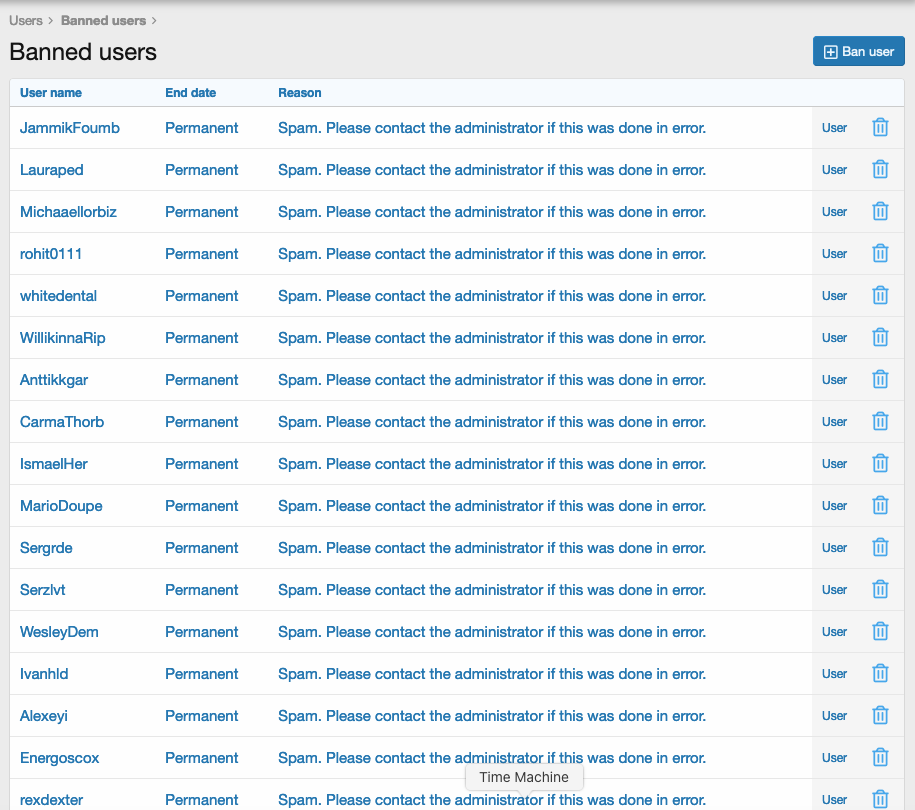Delete ban for JammikFoumb using trash icon
The image size is (915, 810).
pos(880,128)
